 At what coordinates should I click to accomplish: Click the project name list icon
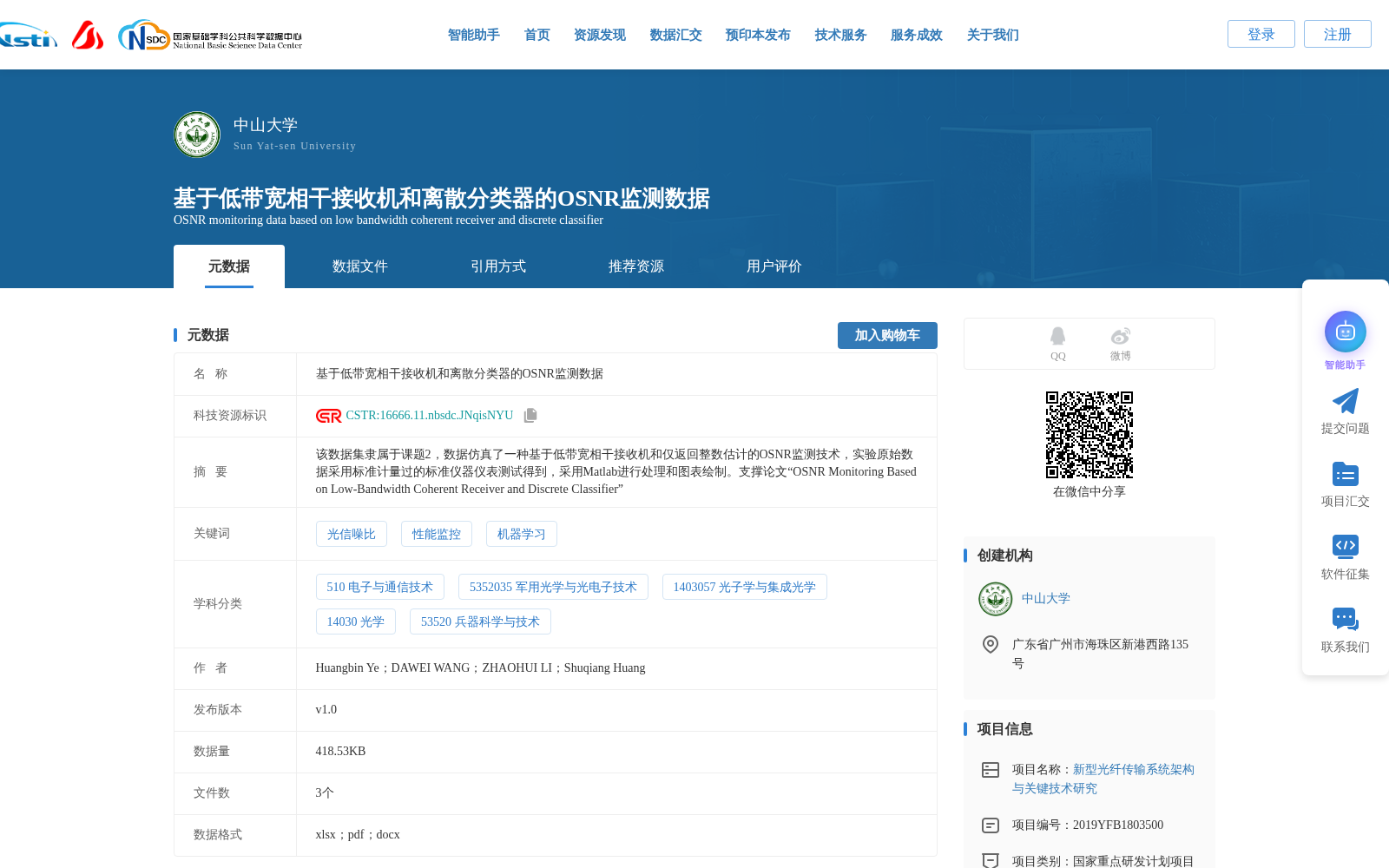[990, 770]
